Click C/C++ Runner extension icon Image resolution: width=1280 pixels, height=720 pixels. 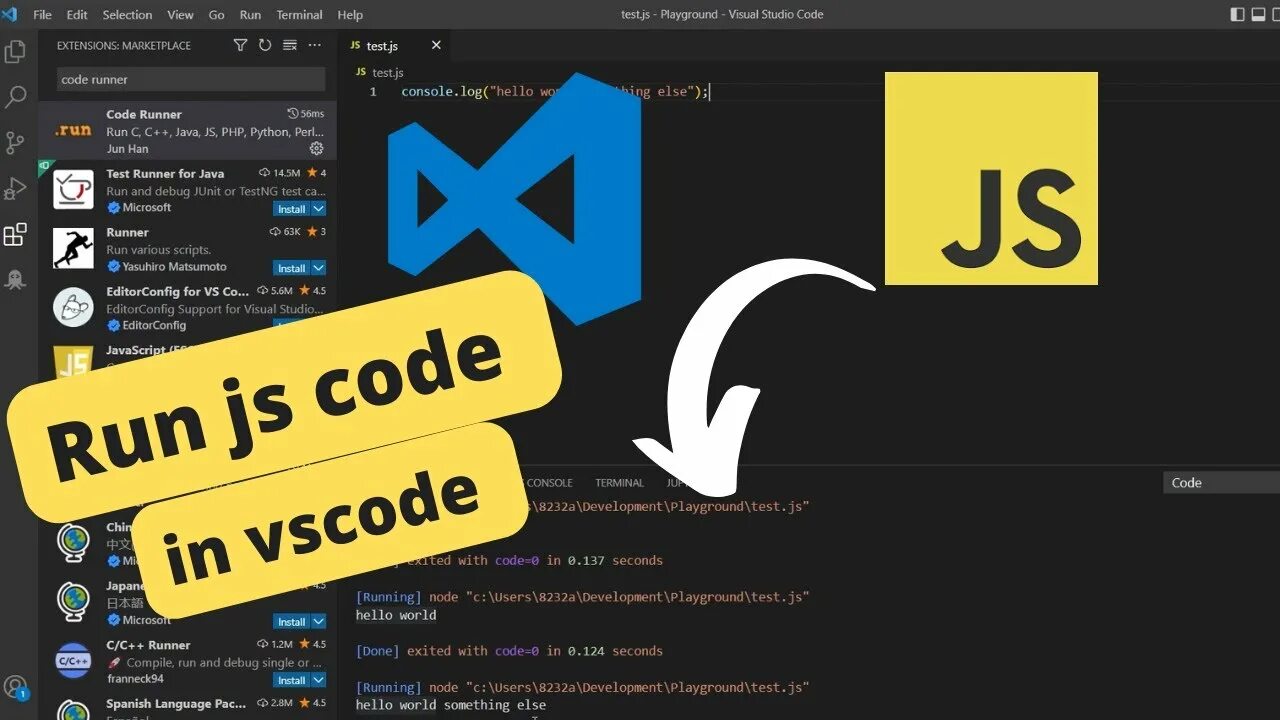tap(73, 661)
